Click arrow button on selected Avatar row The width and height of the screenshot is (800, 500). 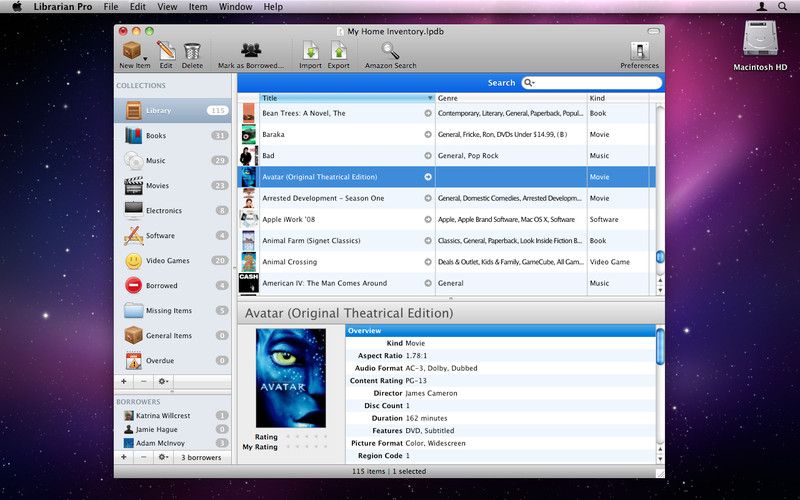(x=428, y=177)
